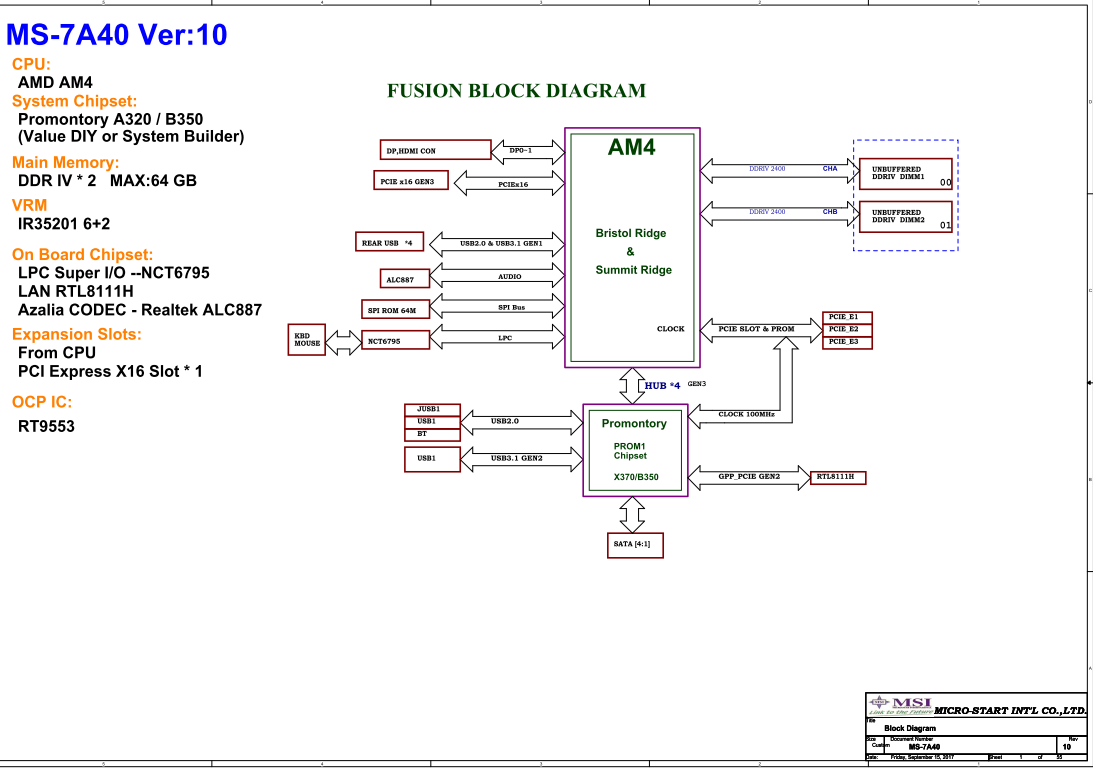Select the "BT" block
This screenshot has height=768, width=1093.
click(432, 434)
